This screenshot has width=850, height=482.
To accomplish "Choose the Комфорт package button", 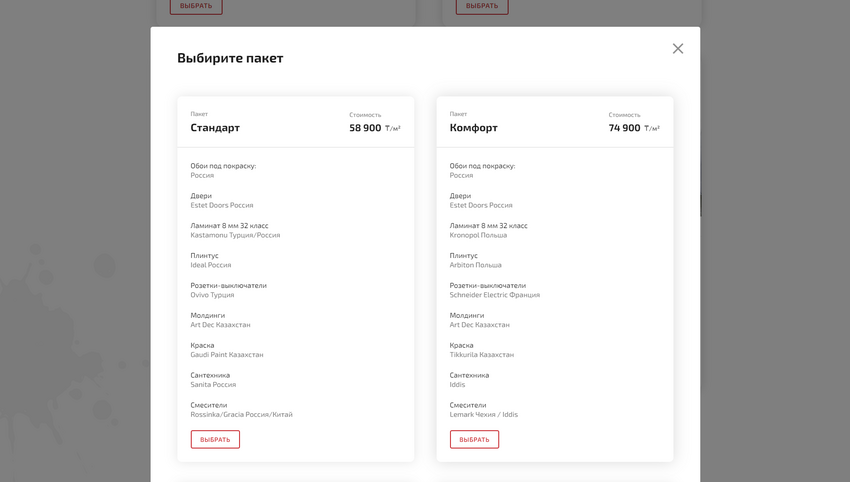I will pos(474,440).
